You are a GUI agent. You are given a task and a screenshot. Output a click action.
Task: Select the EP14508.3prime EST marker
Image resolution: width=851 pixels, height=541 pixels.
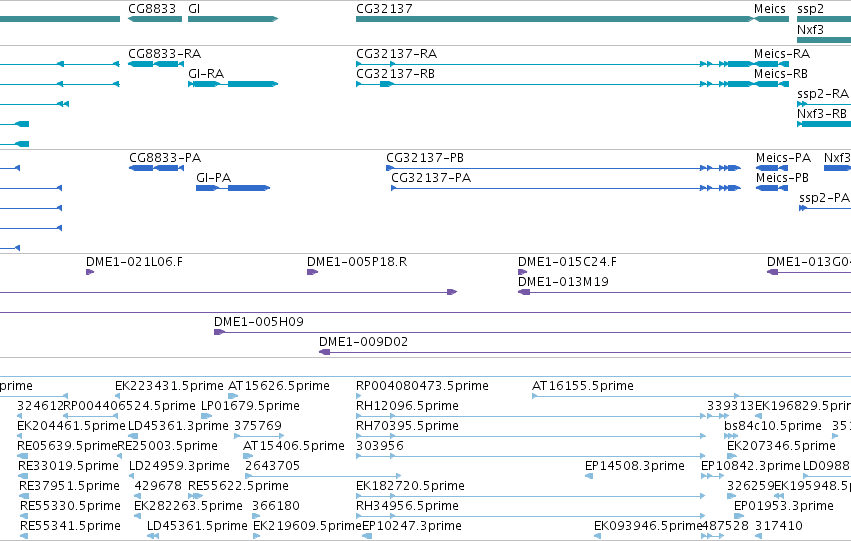click(589, 476)
